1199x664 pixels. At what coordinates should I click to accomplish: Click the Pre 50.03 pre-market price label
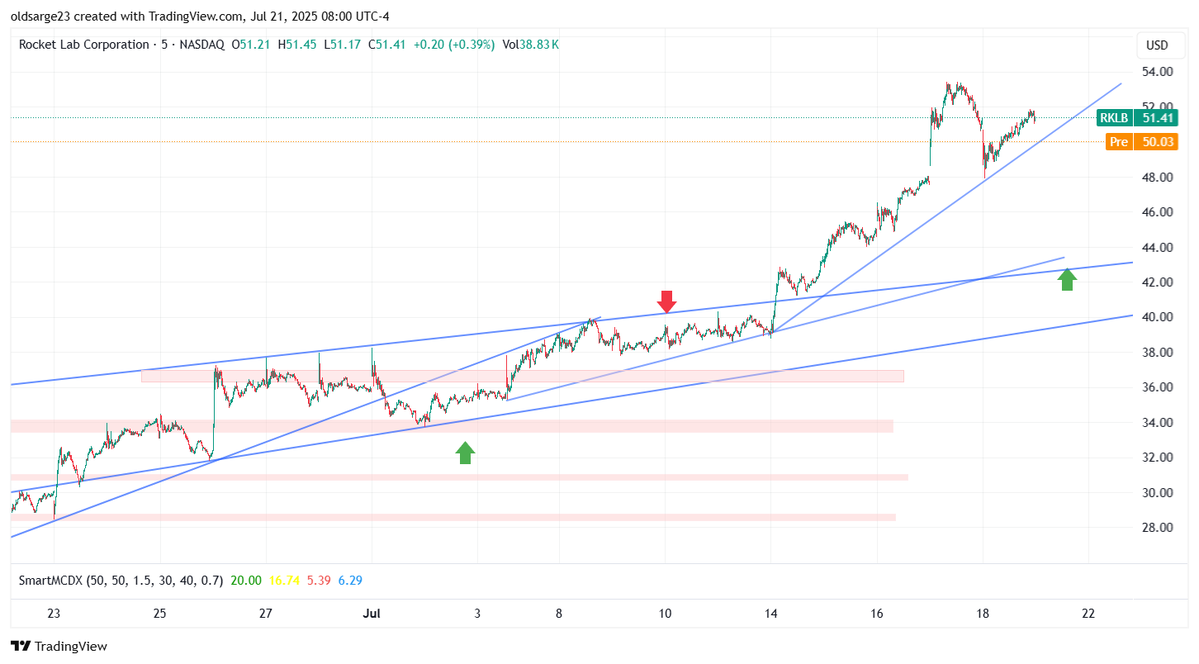[1142, 142]
